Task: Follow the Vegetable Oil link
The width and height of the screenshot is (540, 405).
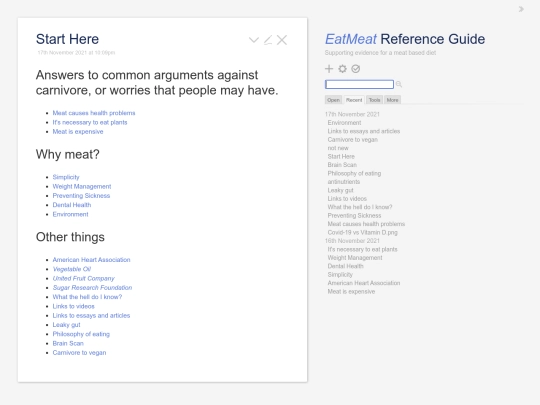Action: pyautogui.click(x=72, y=269)
